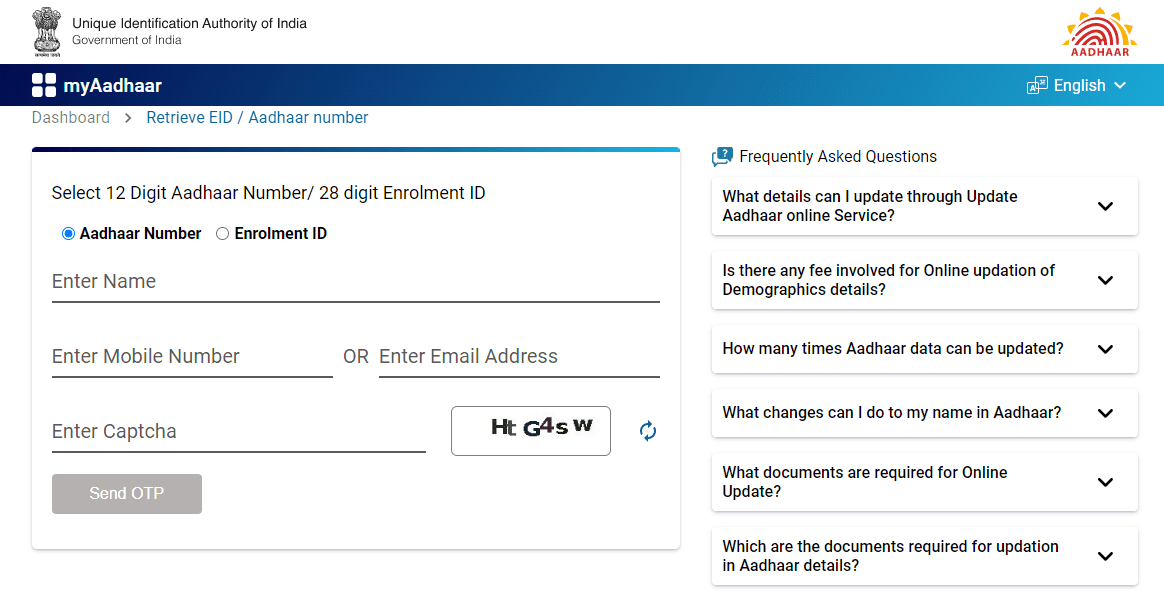Click the Government of India emblem
The height and width of the screenshot is (595, 1164).
[47, 31]
